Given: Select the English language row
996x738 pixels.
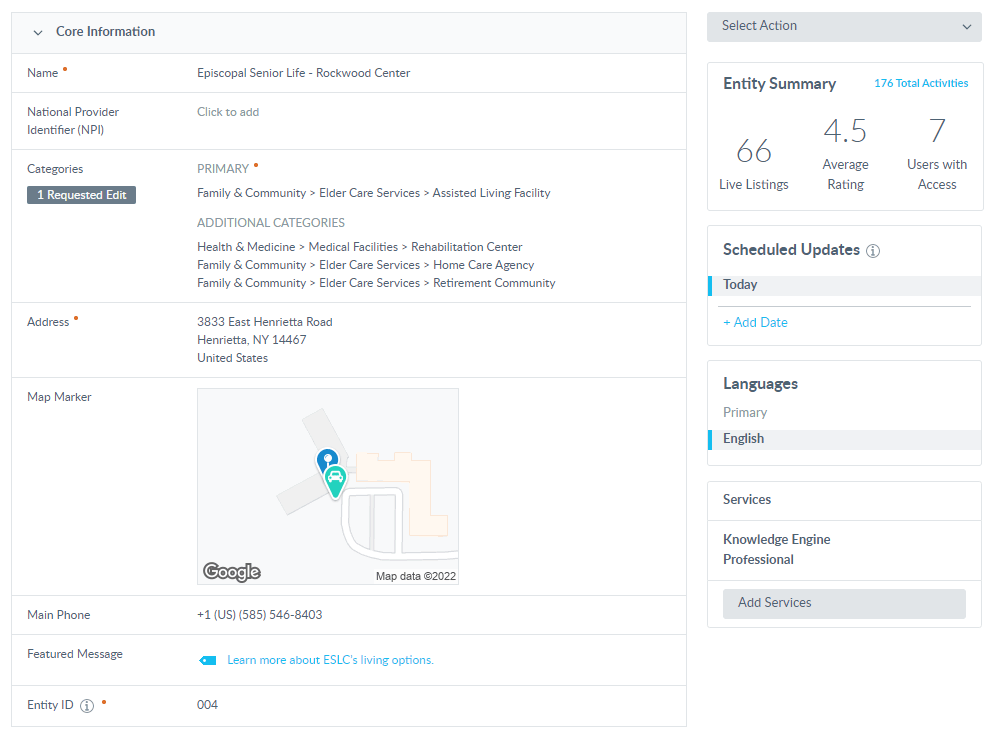Looking at the screenshot, I should [844, 439].
